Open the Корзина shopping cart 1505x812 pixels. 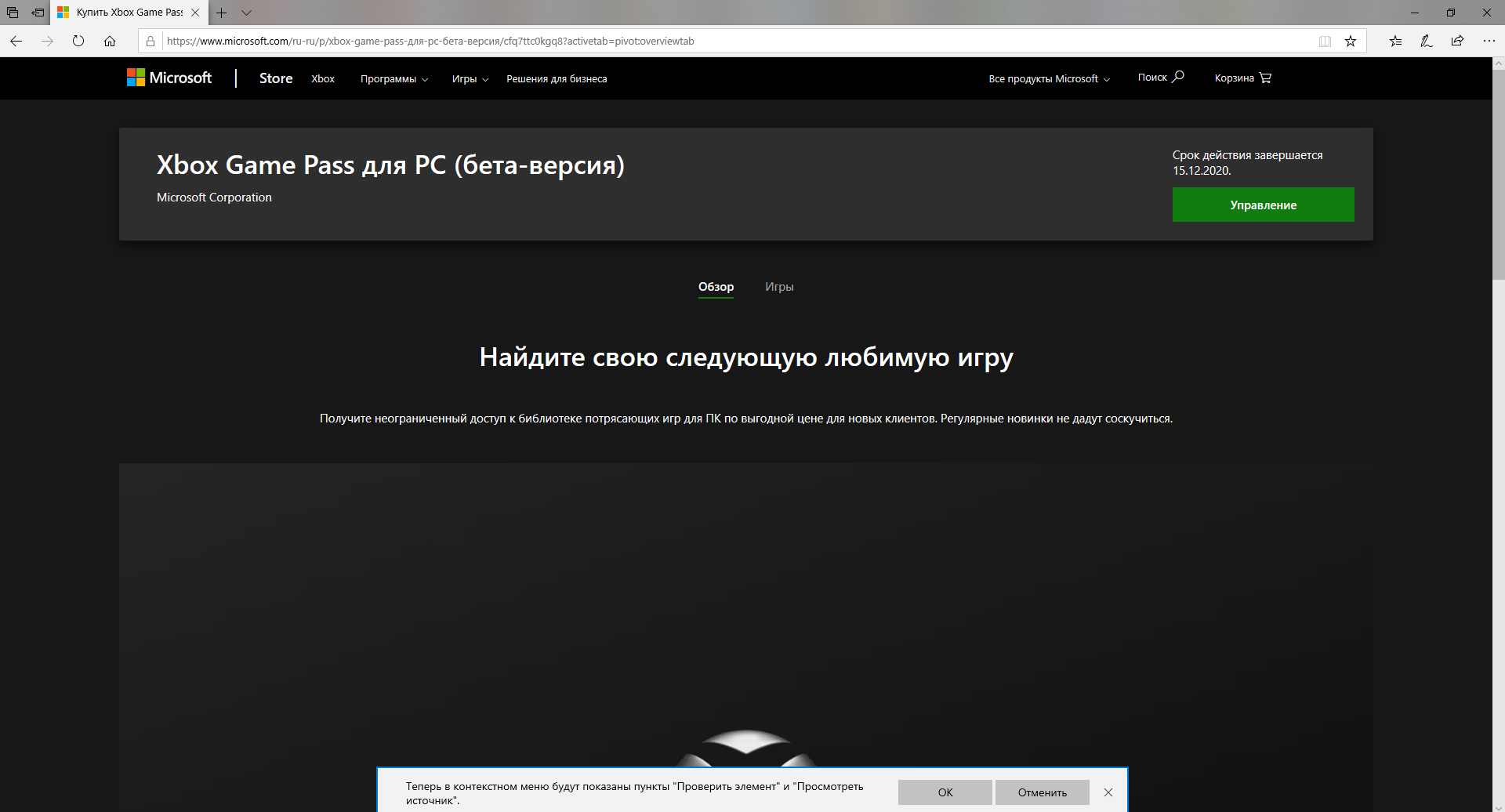pos(1242,78)
